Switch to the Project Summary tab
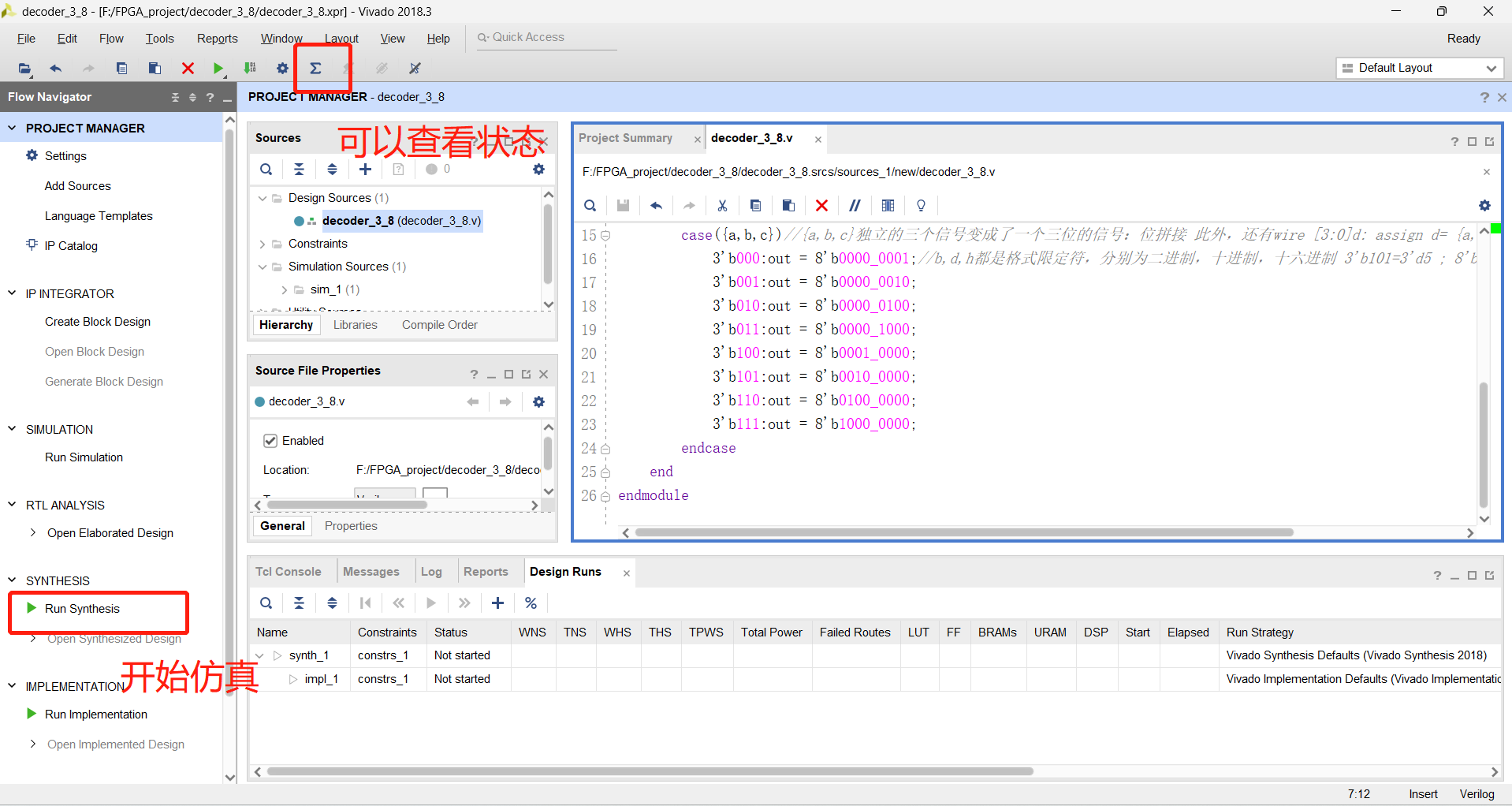The image size is (1512, 806). point(626,138)
